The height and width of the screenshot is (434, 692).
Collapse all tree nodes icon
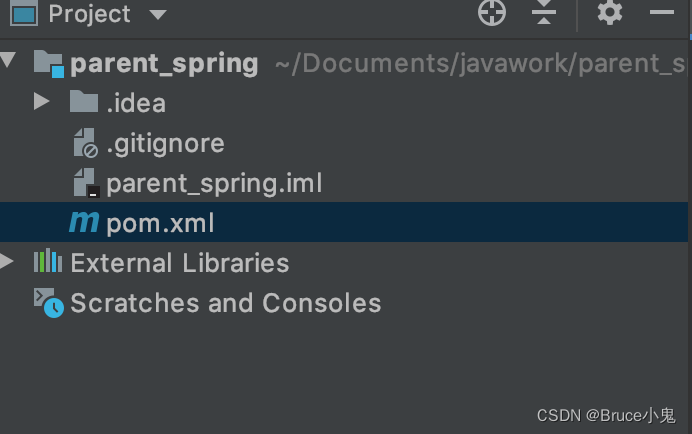point(544,12)
